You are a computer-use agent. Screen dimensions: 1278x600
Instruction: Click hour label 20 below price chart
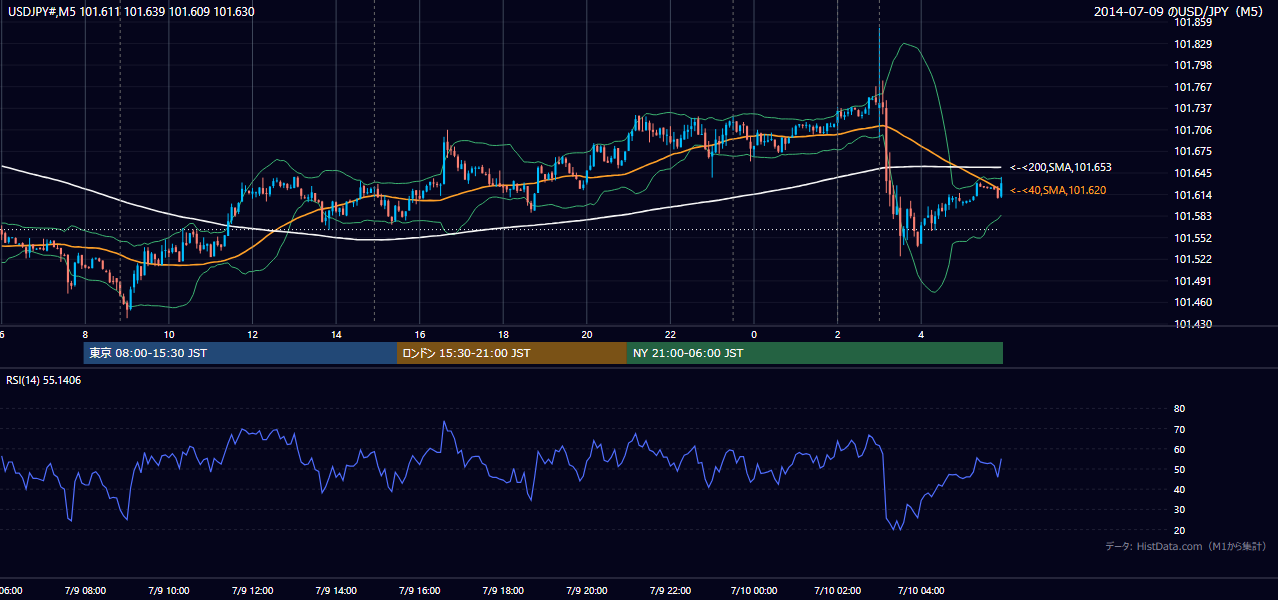(x=588, y=334)
